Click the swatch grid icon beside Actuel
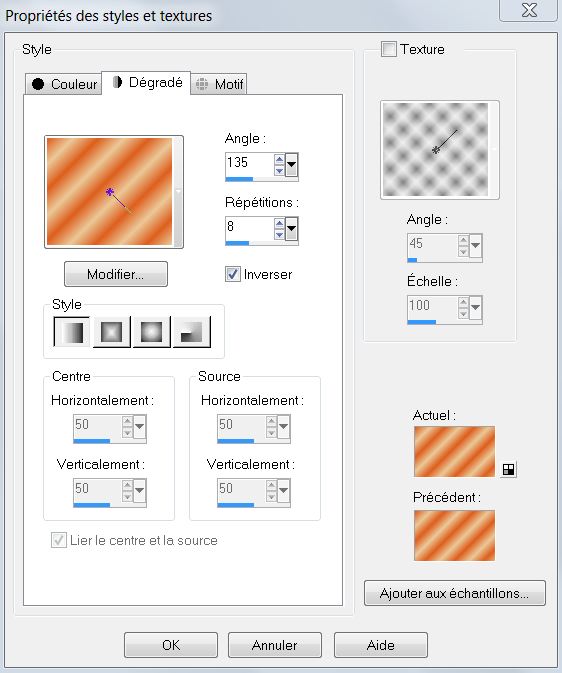562x673 pixels. pyautogui.click(x=508, y=470)
